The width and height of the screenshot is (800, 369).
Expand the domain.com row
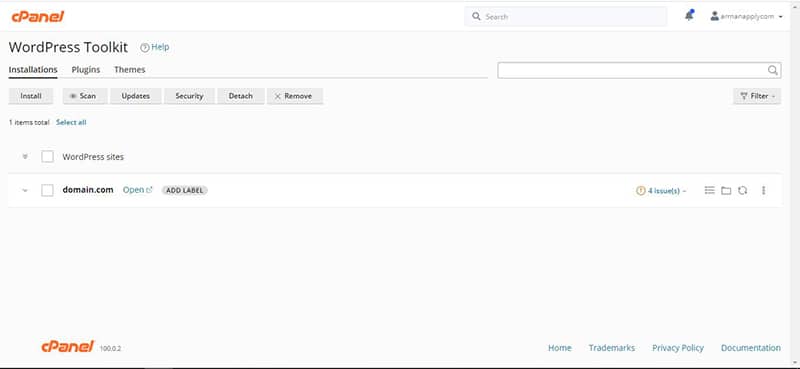coord(25,190)
